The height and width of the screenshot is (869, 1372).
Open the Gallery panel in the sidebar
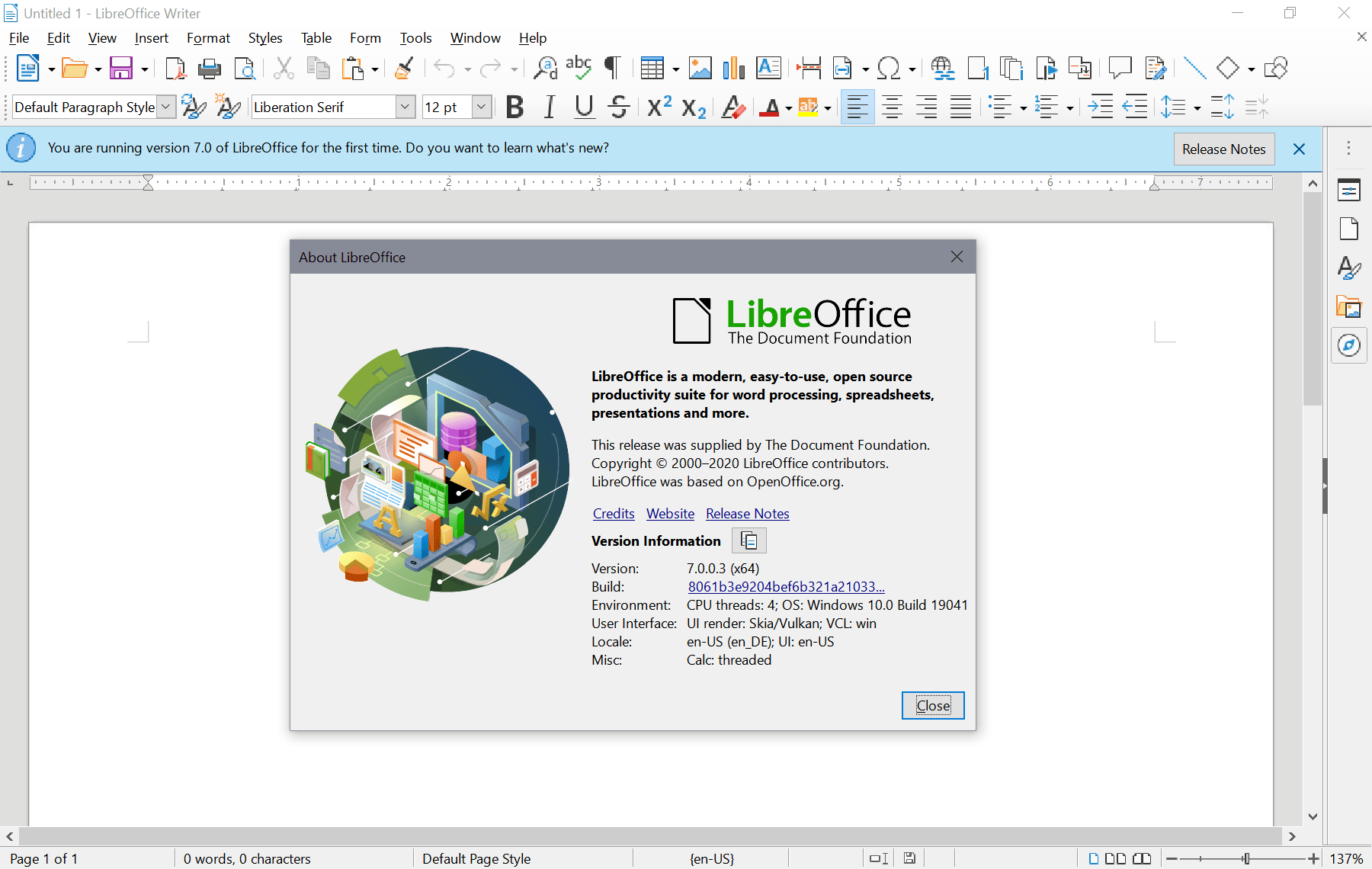click(1348, 306)
